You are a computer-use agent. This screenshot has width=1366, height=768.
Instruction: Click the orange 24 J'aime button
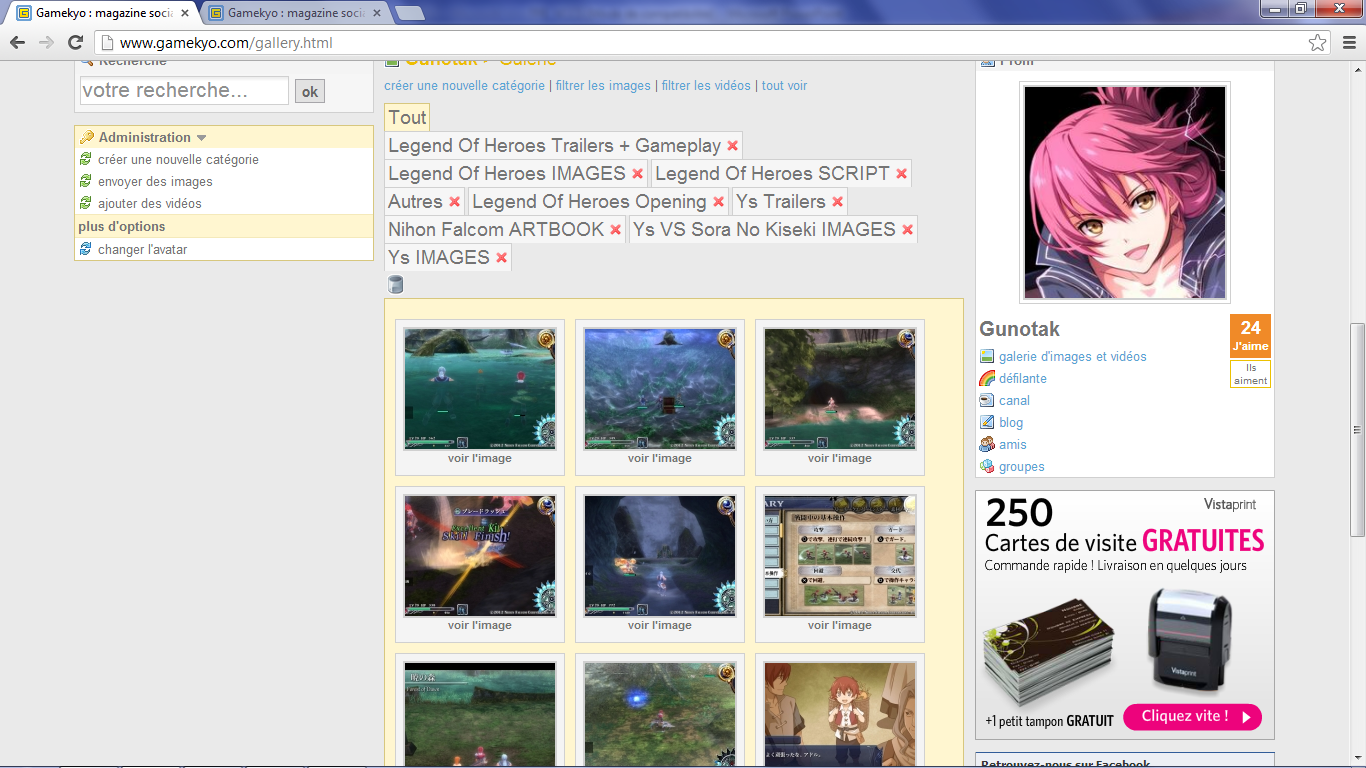pos(1250,336)
